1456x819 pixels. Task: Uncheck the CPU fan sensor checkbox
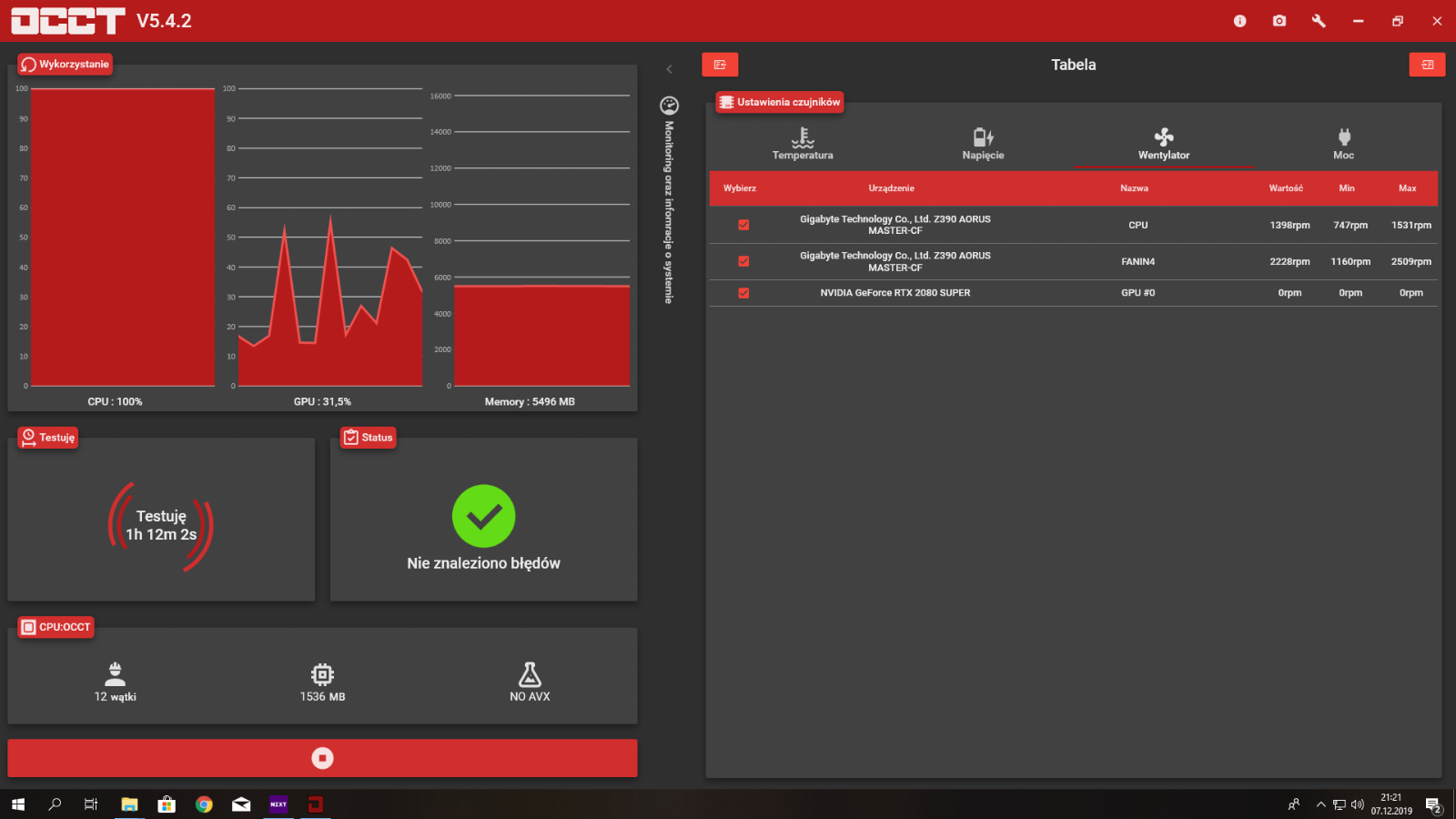pos(743,225)
